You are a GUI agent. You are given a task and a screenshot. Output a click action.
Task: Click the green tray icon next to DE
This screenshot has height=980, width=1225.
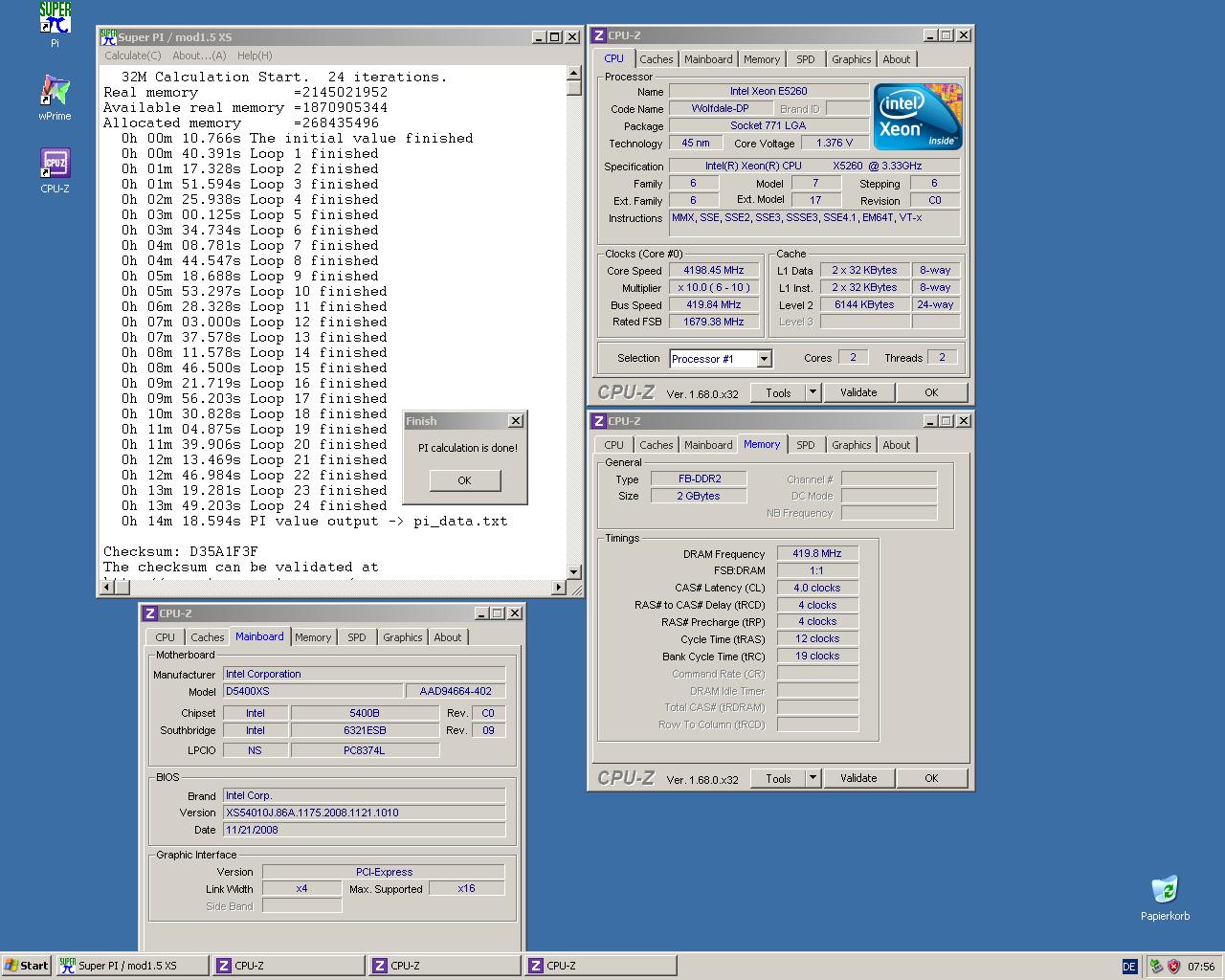[x=1156, y=967]
